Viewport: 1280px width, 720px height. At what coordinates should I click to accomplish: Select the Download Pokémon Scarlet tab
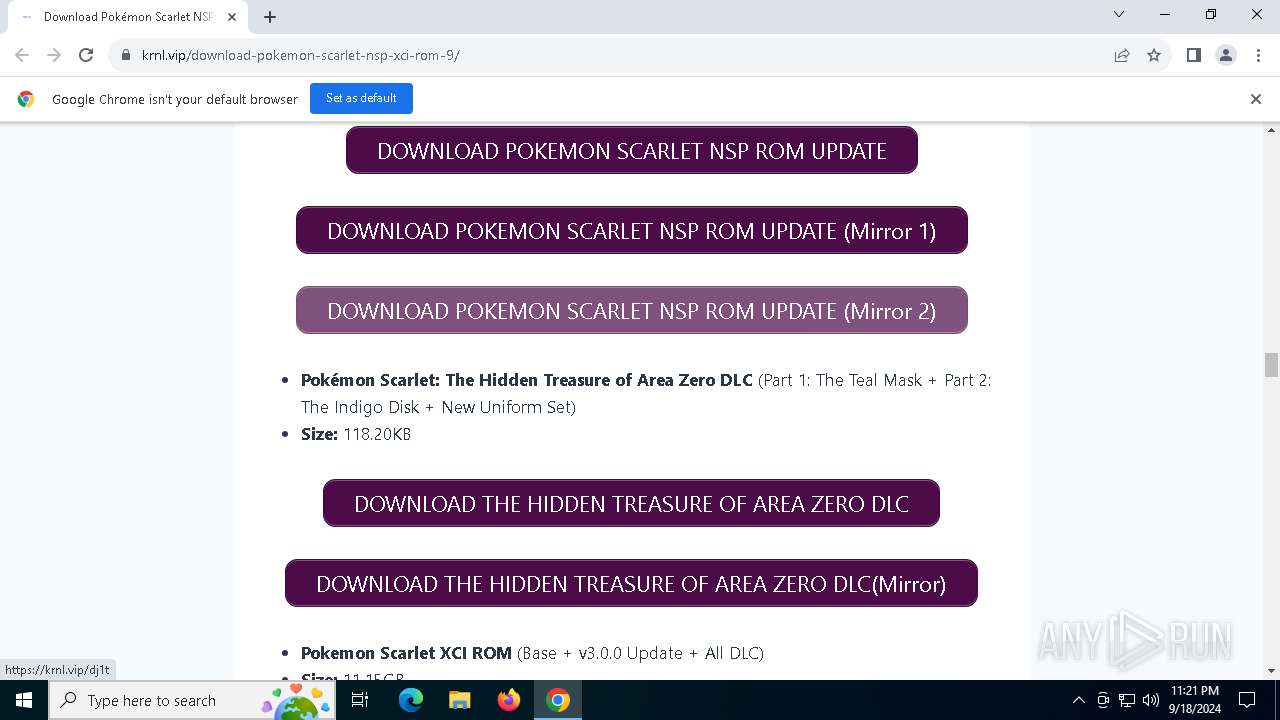(128, 17)
